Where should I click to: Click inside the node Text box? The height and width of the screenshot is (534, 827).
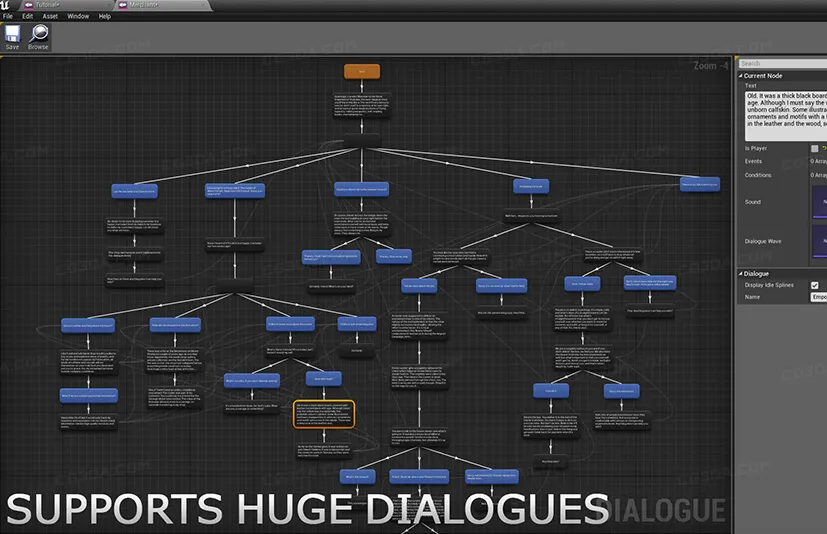pos(786,116)
